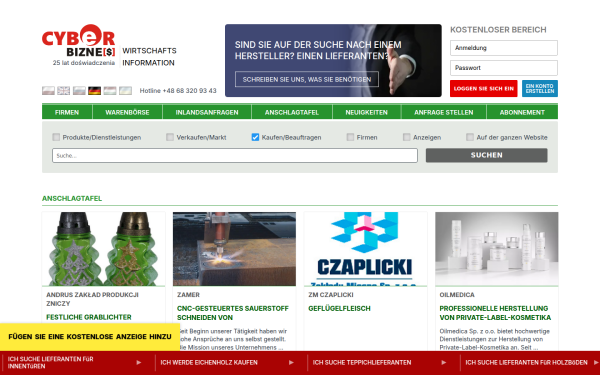Open 'Professionelle Herstellung von Private-Label-Kosmetika' ad
This screenshot has width=600, height=375.
tap(495, 313)
